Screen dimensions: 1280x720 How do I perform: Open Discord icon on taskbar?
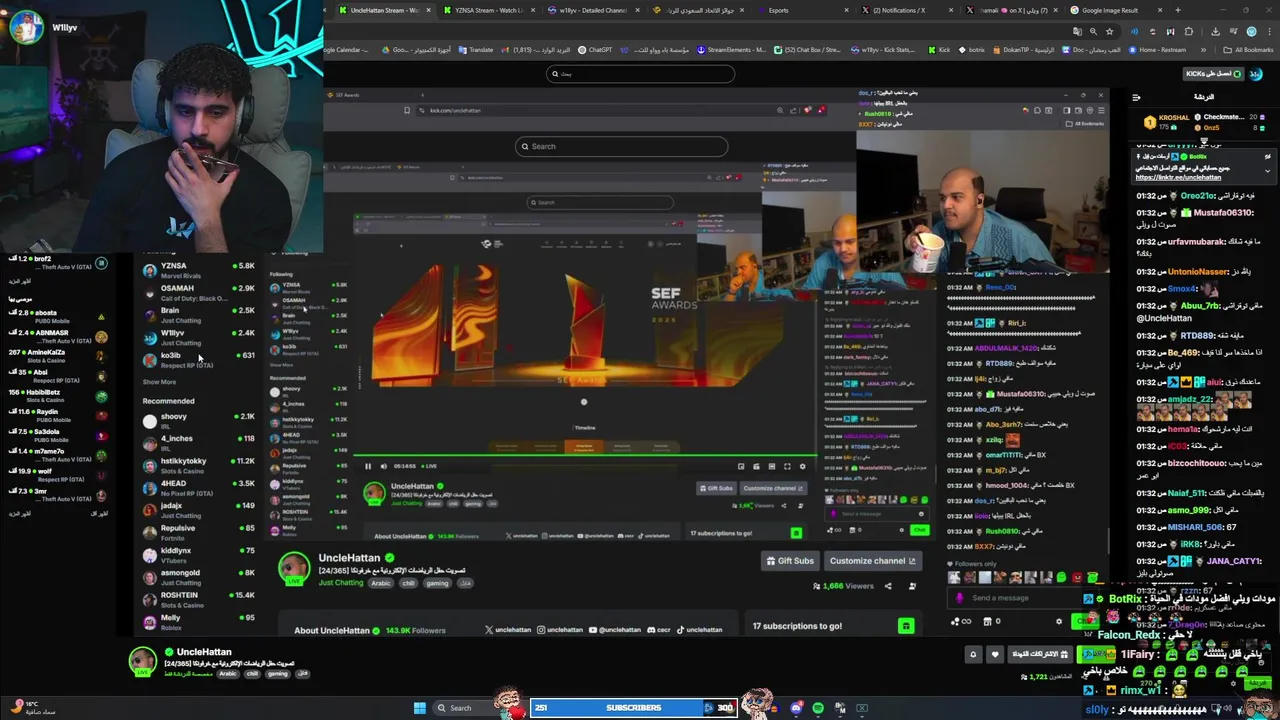click(x=796, y=708)
